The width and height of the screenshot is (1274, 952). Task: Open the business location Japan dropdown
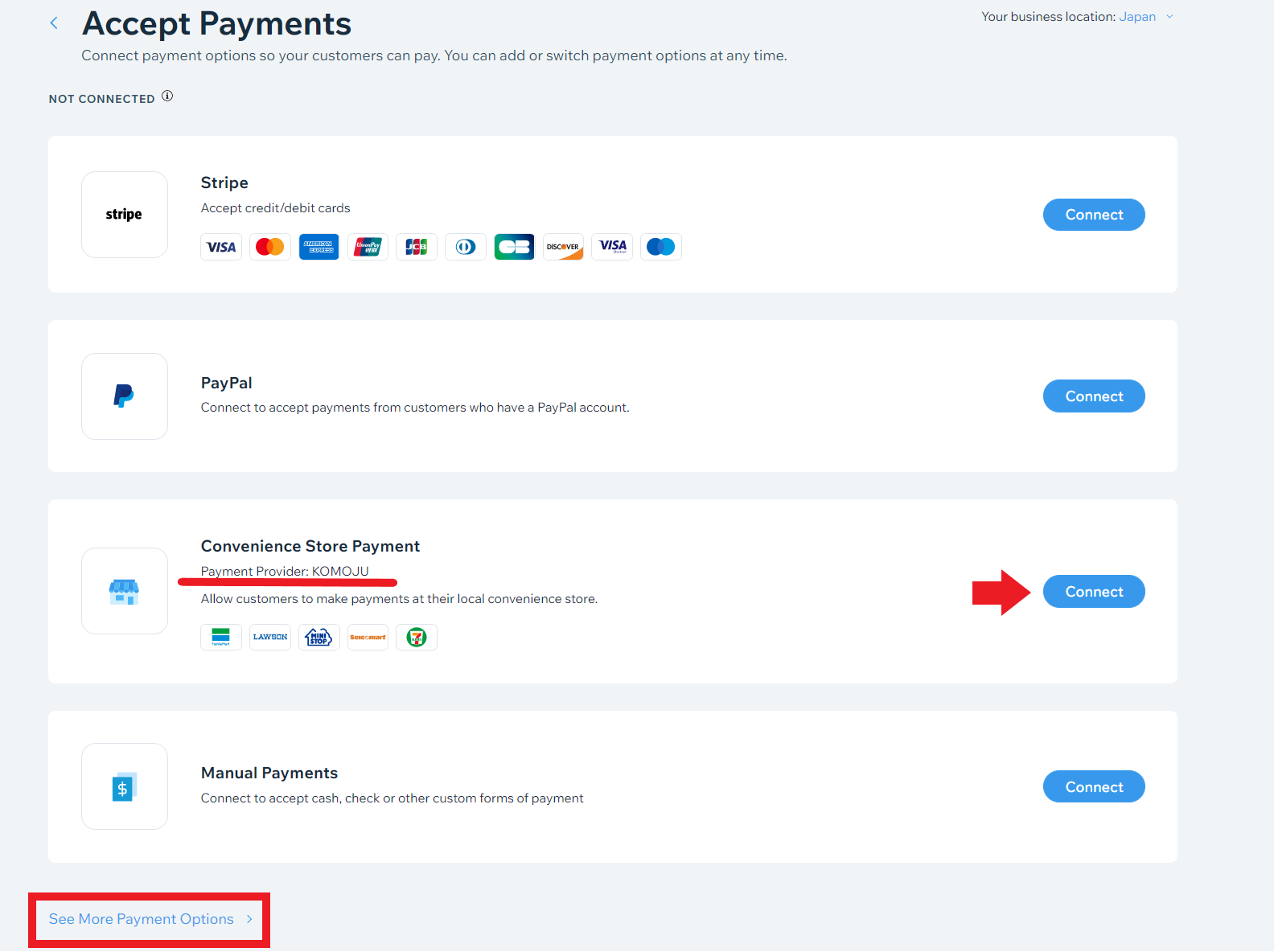click(1137, 17)
